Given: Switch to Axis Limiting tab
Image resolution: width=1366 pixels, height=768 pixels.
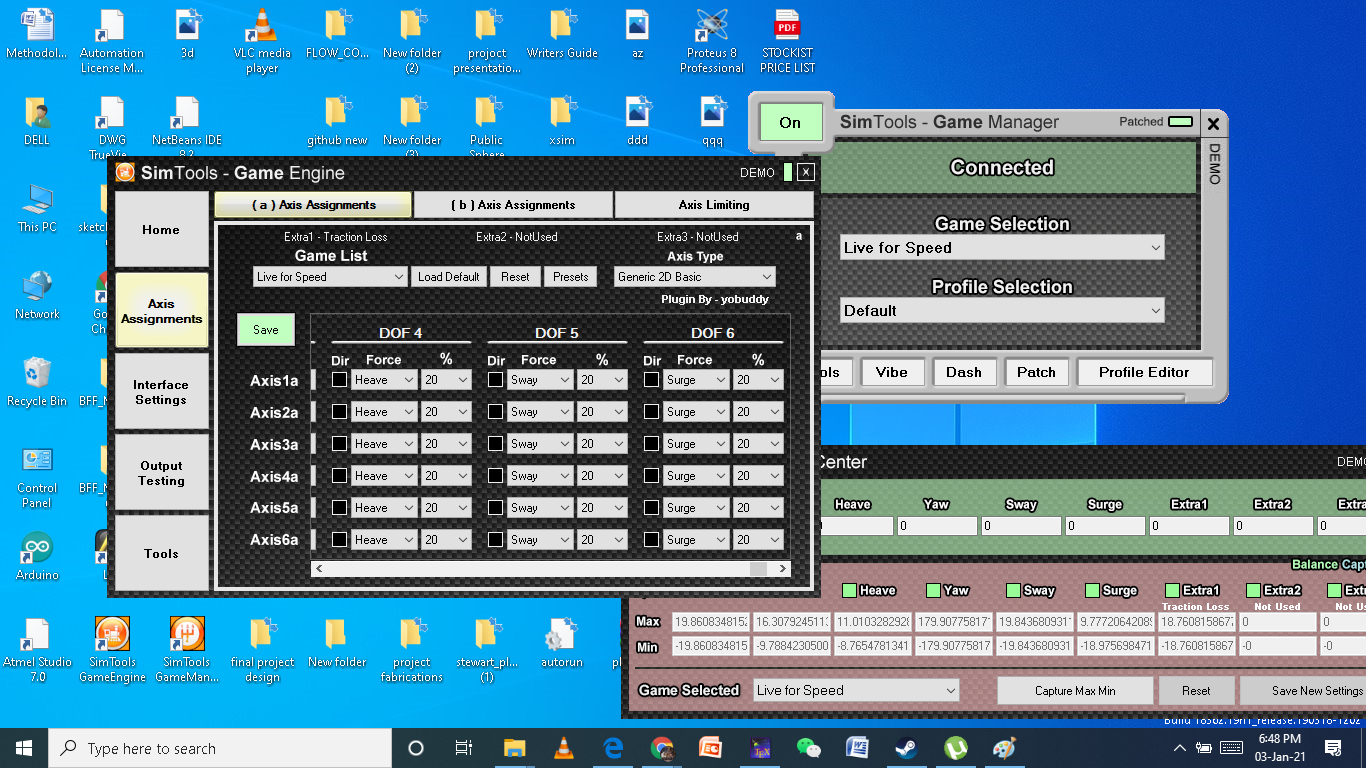Looking at the screenshot, I should [714, 205].
